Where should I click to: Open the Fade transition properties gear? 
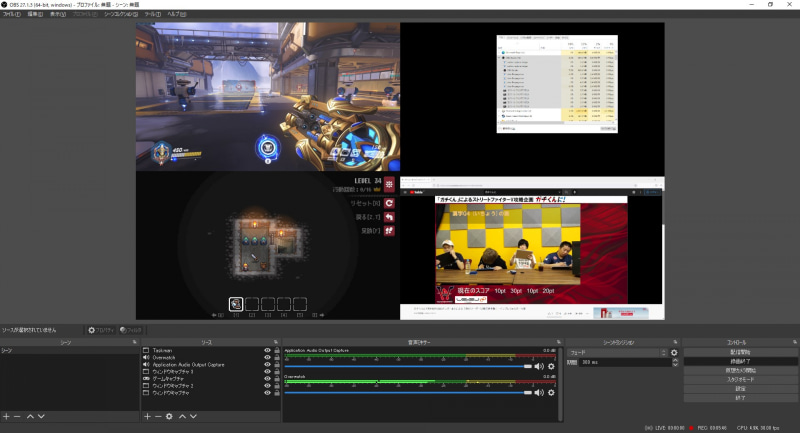point(674,352)
